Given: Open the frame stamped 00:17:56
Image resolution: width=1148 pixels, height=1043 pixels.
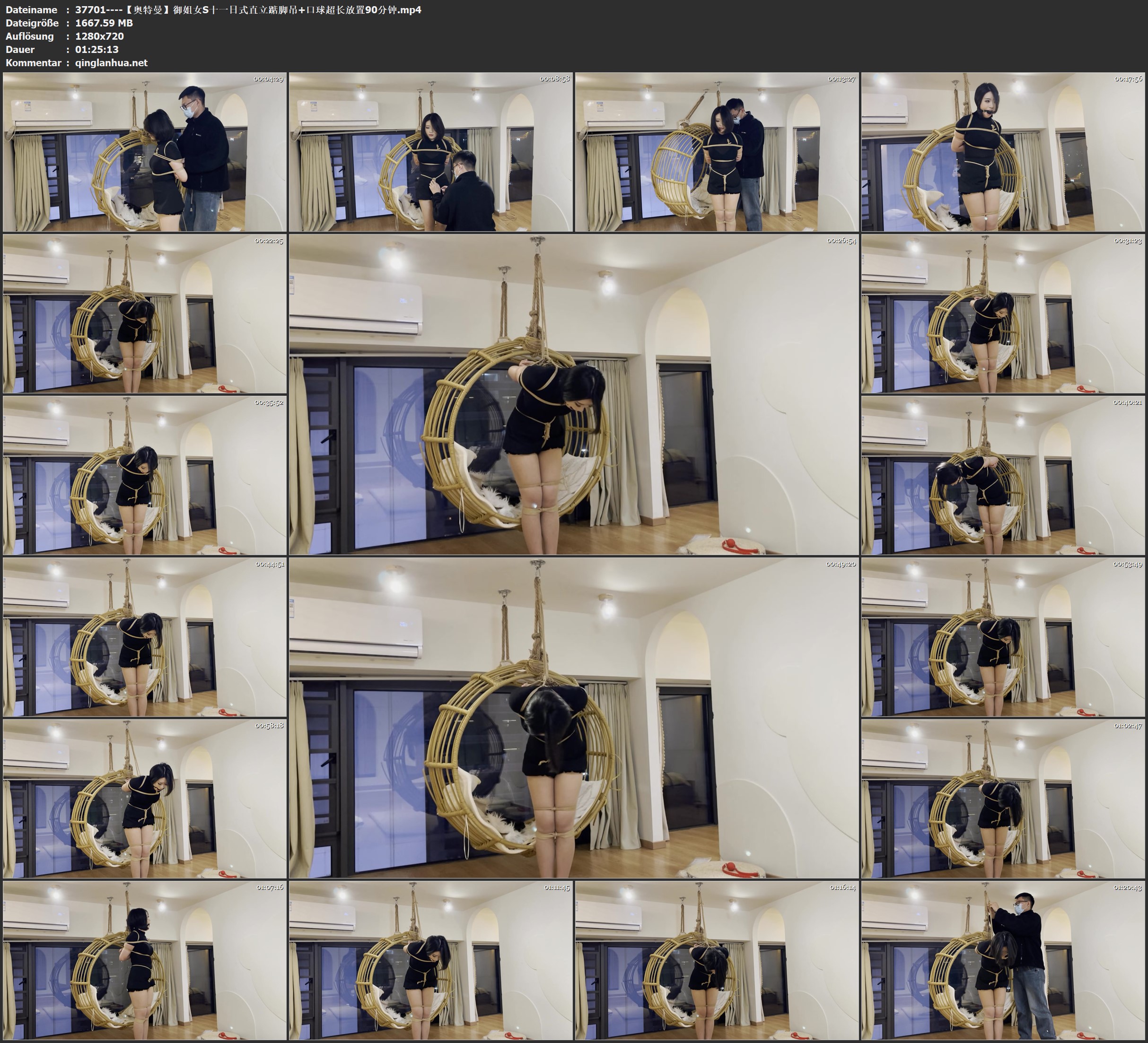Looking at the screenshot, I should [x=1003, y=151].
